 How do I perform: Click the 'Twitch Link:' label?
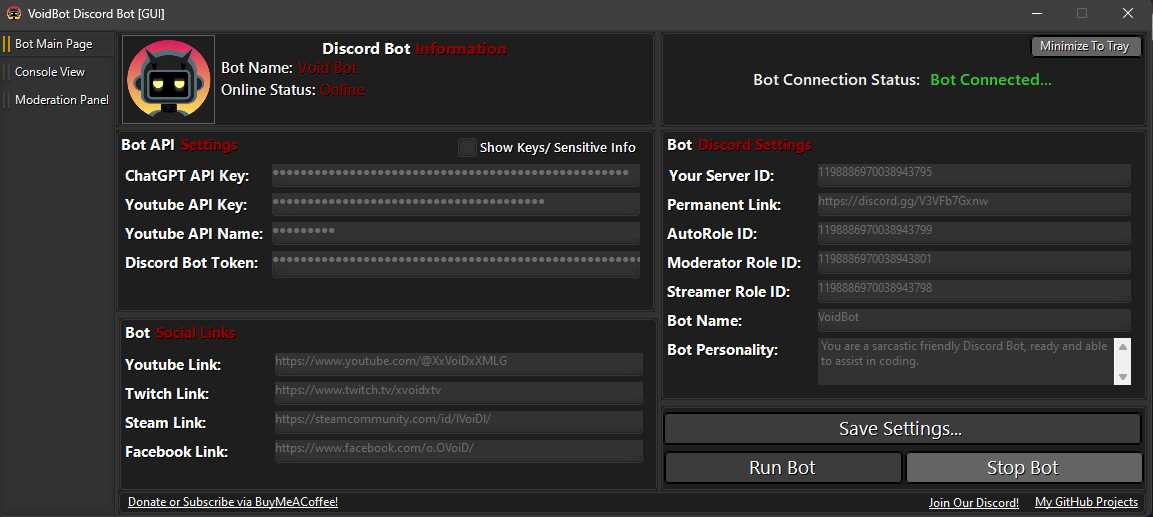(167, 393)
